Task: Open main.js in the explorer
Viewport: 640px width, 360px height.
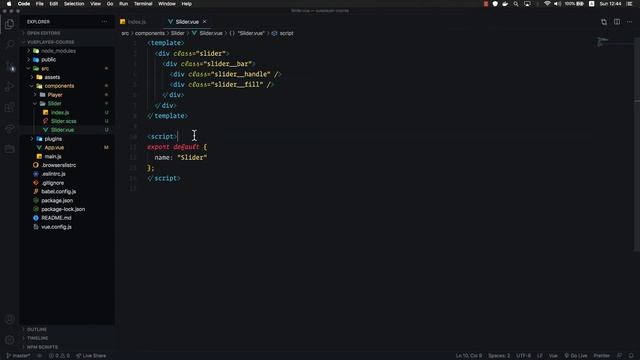Action: pos(53,156)
